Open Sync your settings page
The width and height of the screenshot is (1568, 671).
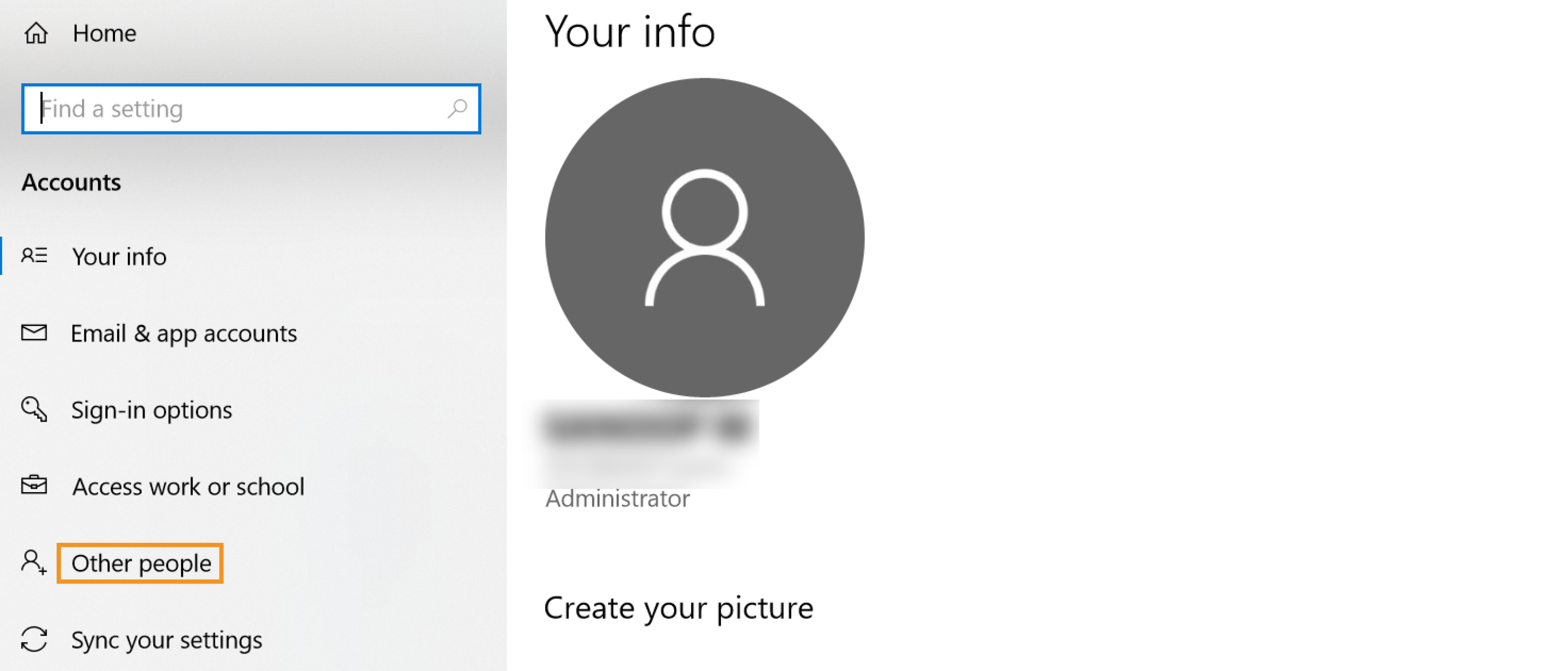pyautogui.click(x=167, y=640)
